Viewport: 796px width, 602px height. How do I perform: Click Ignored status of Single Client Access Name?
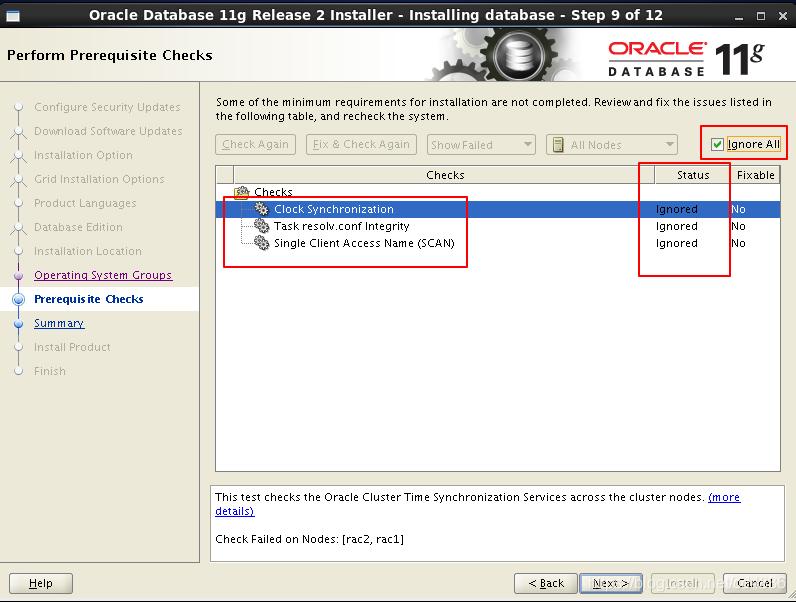click(677, 243)
